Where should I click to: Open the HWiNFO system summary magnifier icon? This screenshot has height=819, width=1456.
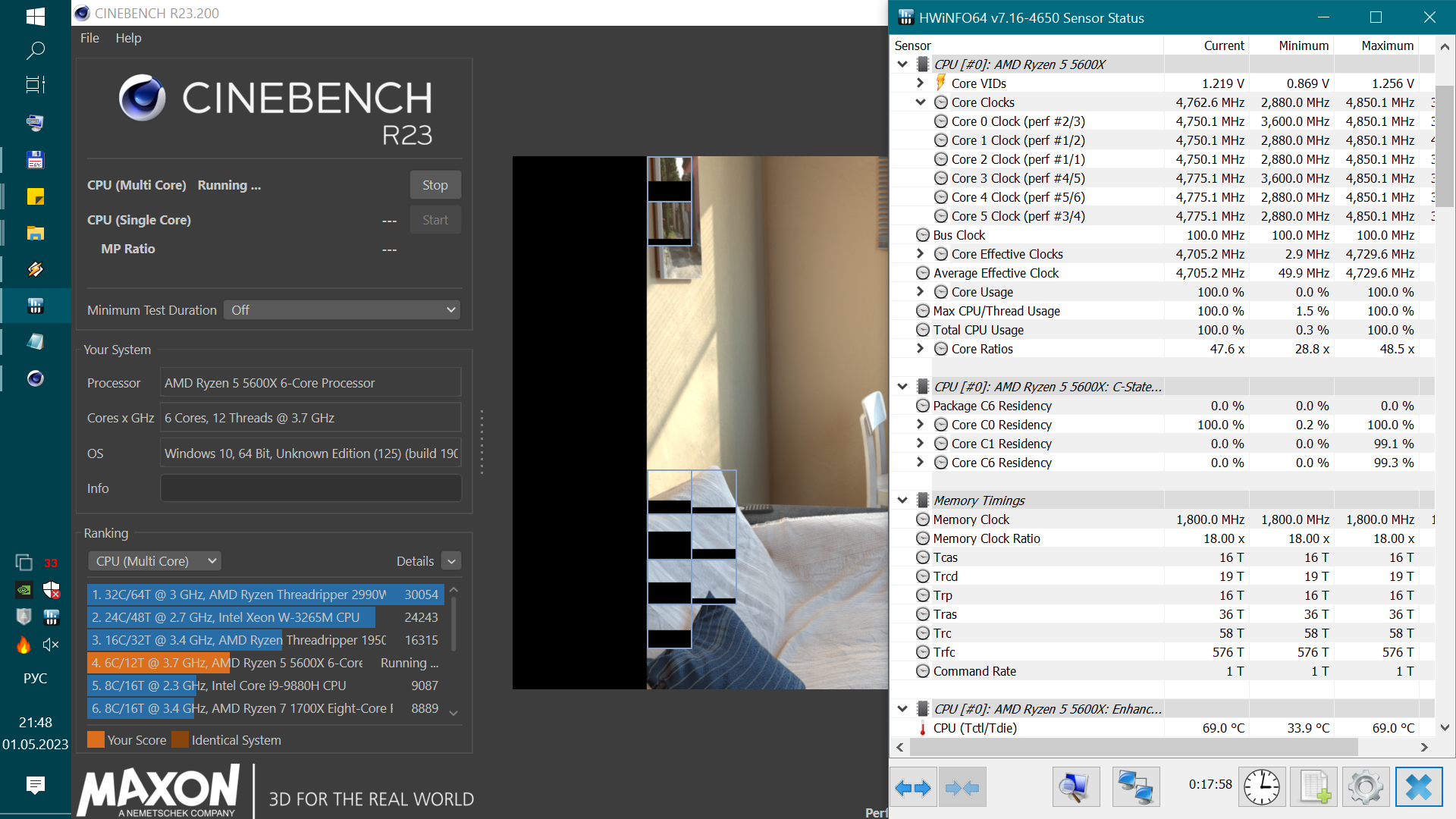click(x=1075, y=788)
